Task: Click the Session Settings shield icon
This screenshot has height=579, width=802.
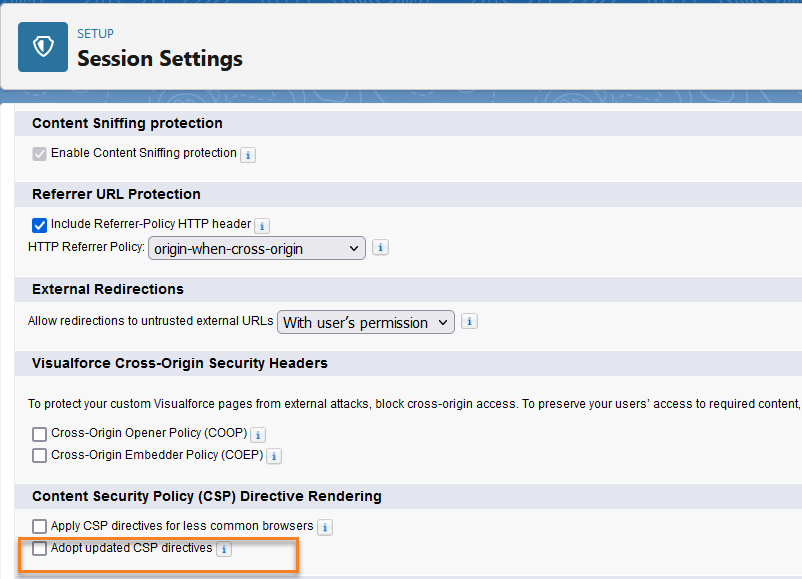Action: pyautogui.click(x=43, y=47)
